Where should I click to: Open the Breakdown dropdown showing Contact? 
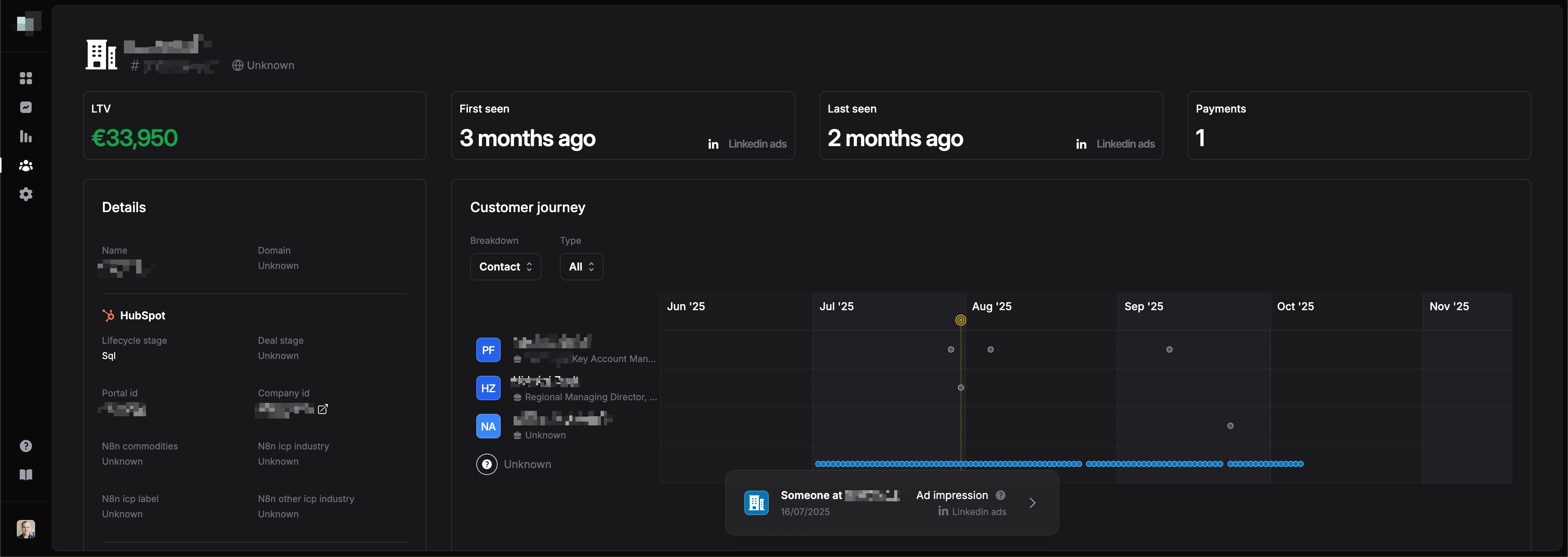(505, 267)
